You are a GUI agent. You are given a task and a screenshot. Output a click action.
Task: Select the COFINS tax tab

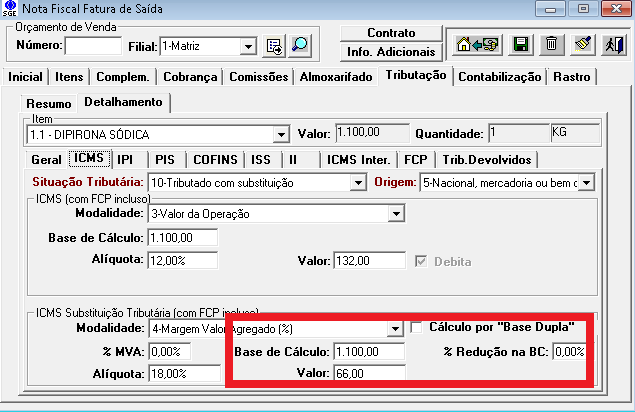217,159
